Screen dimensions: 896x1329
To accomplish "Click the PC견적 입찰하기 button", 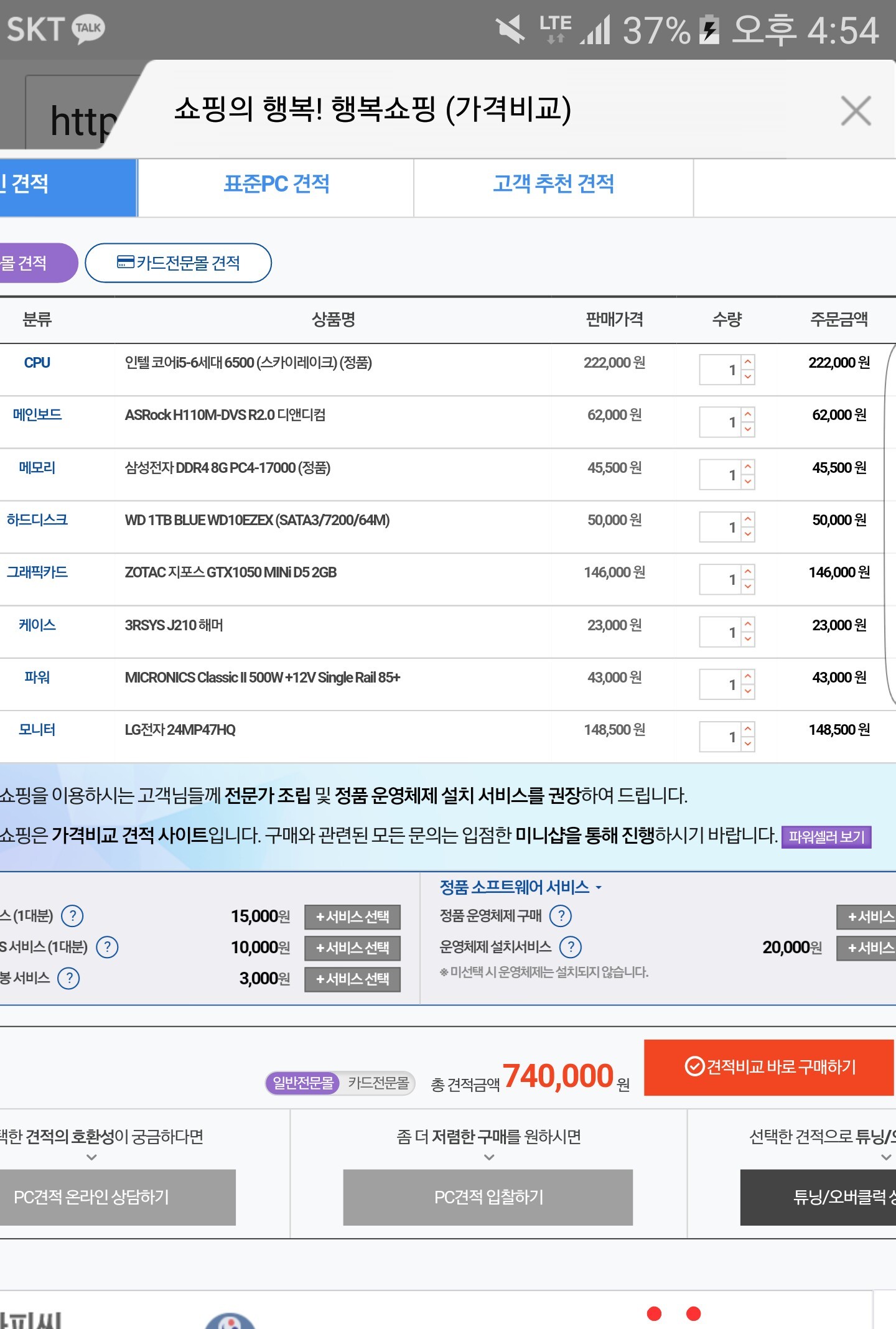I will 488,1197.
